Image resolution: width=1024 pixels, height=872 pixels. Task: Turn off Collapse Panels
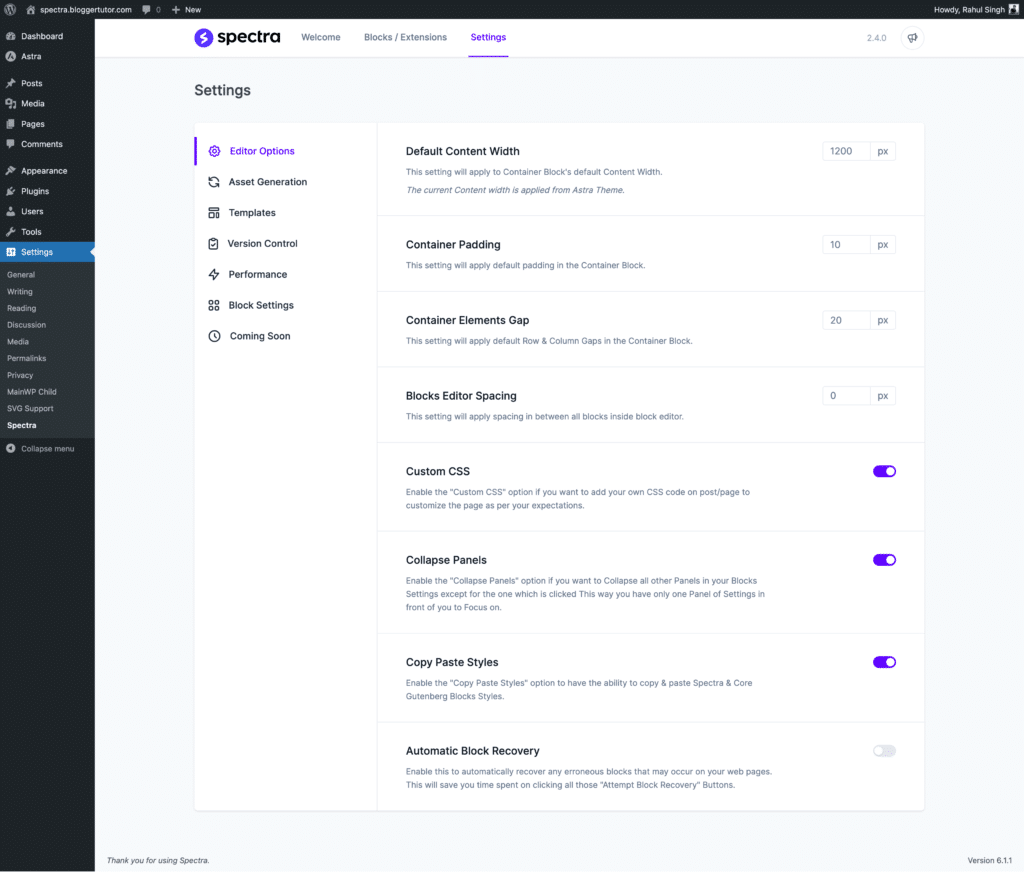[x=884, y=560]
